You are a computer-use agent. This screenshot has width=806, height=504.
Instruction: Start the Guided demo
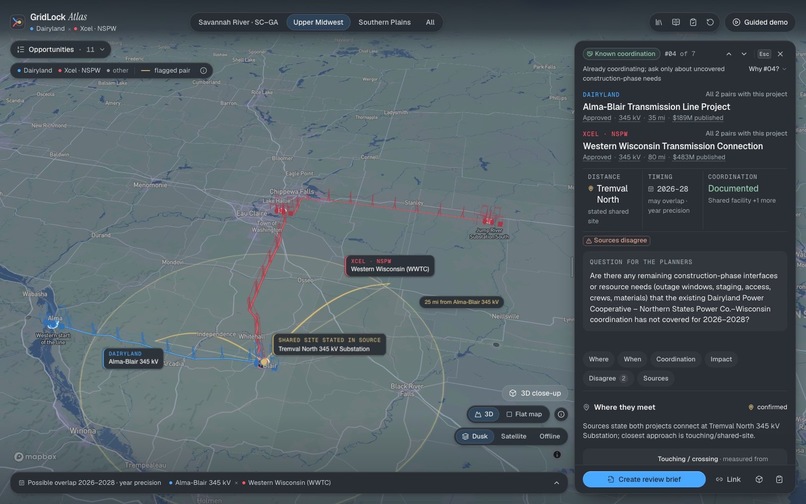click(760, 22)
